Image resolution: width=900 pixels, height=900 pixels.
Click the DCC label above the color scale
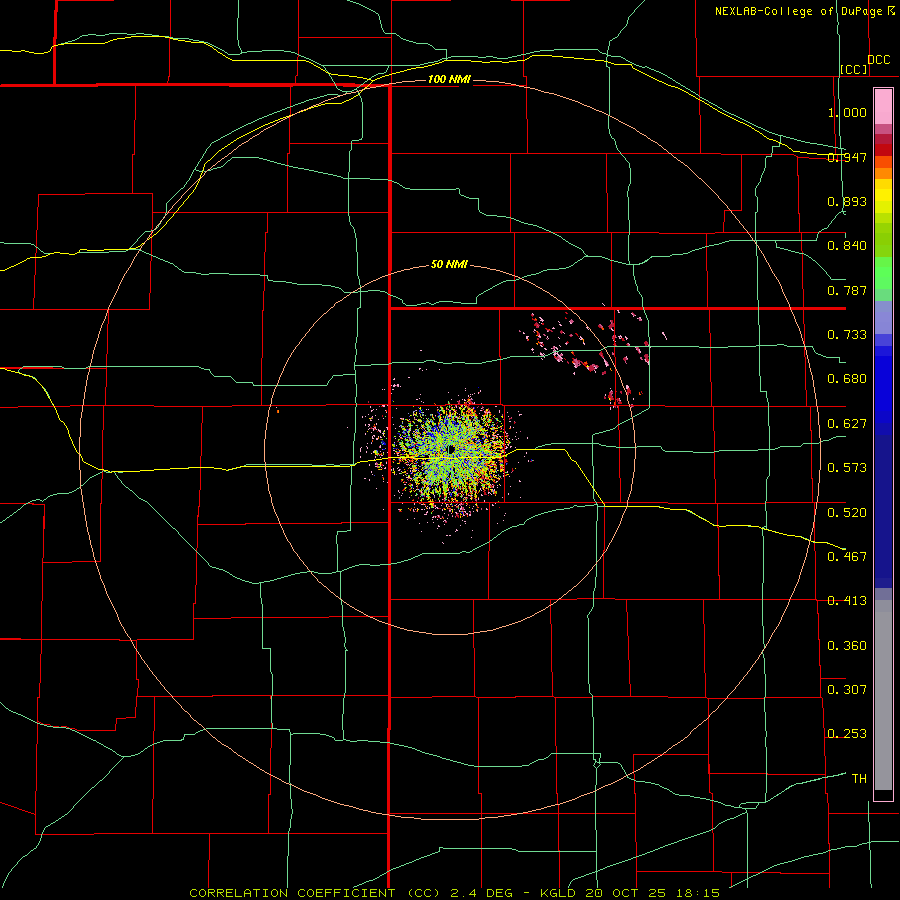point(879,60)
